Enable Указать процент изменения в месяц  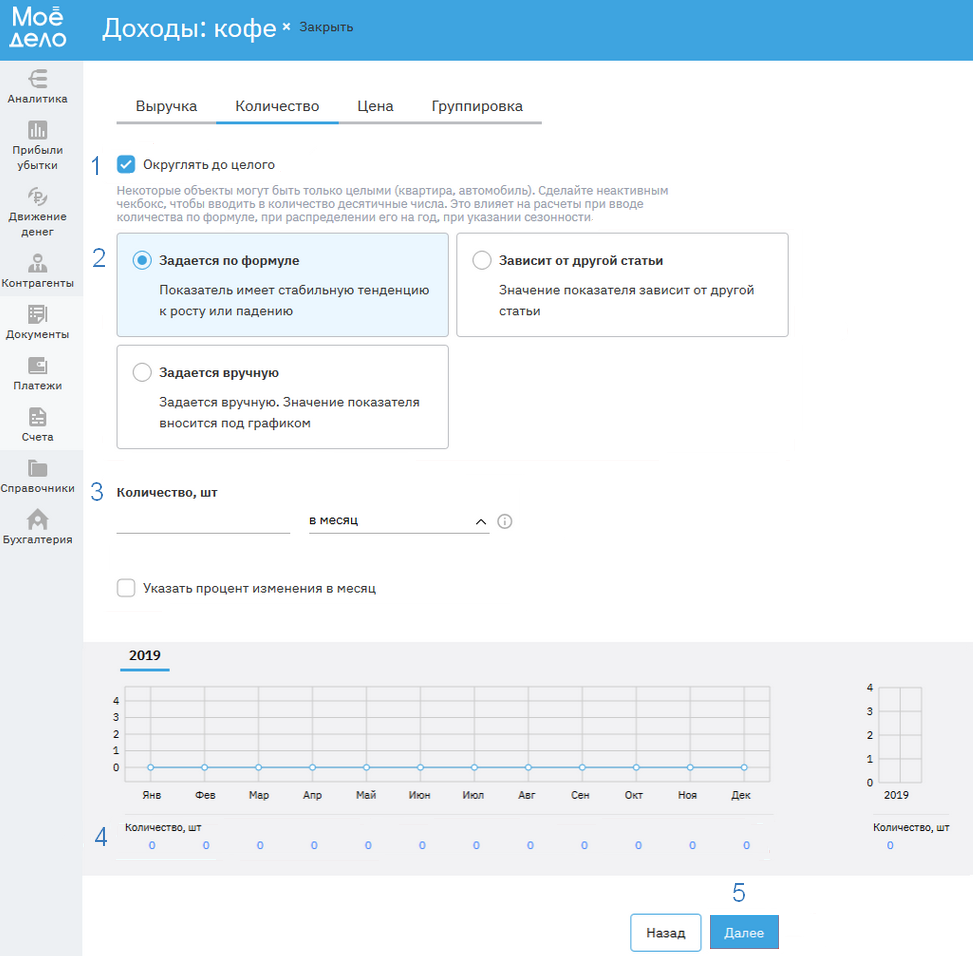pyautogui.click(x=126, y=587)
